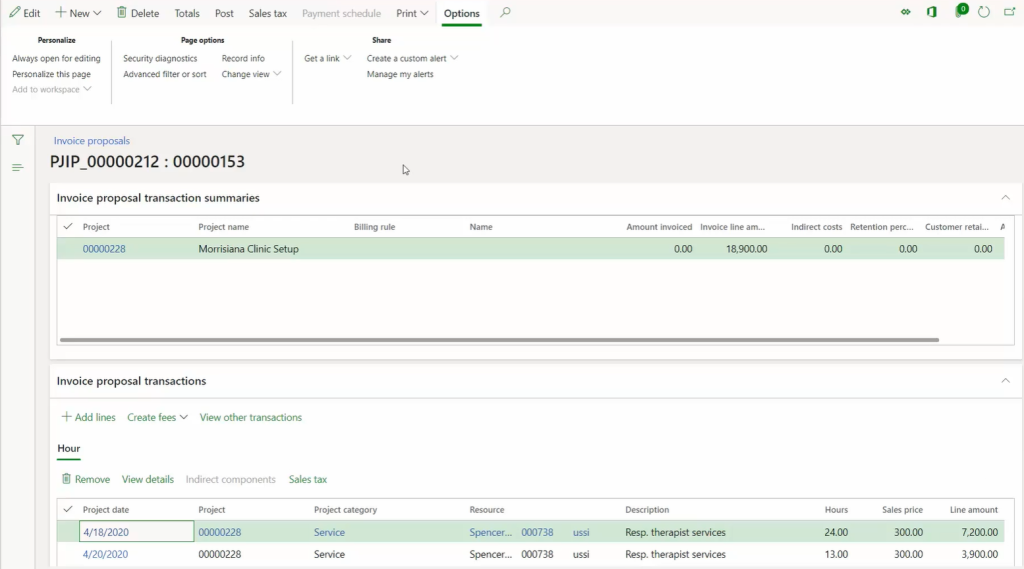This screenshot has width=1024, height=569.
Task: Click the Power Apps diamond icon
Action: pyautogui.click(x=906, y=13)
